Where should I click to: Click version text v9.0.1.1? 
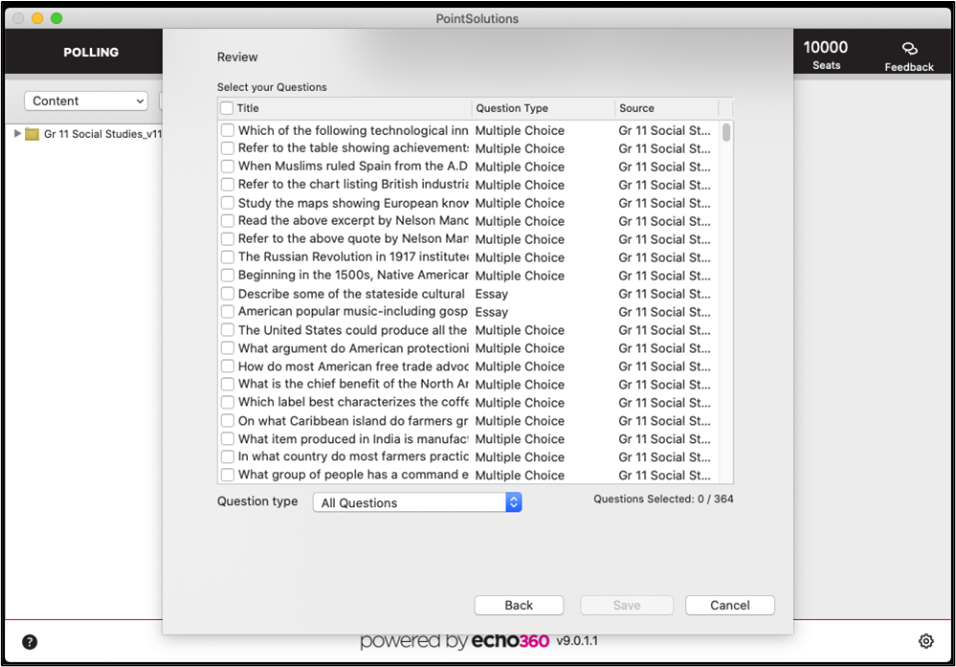pos(577,641)
